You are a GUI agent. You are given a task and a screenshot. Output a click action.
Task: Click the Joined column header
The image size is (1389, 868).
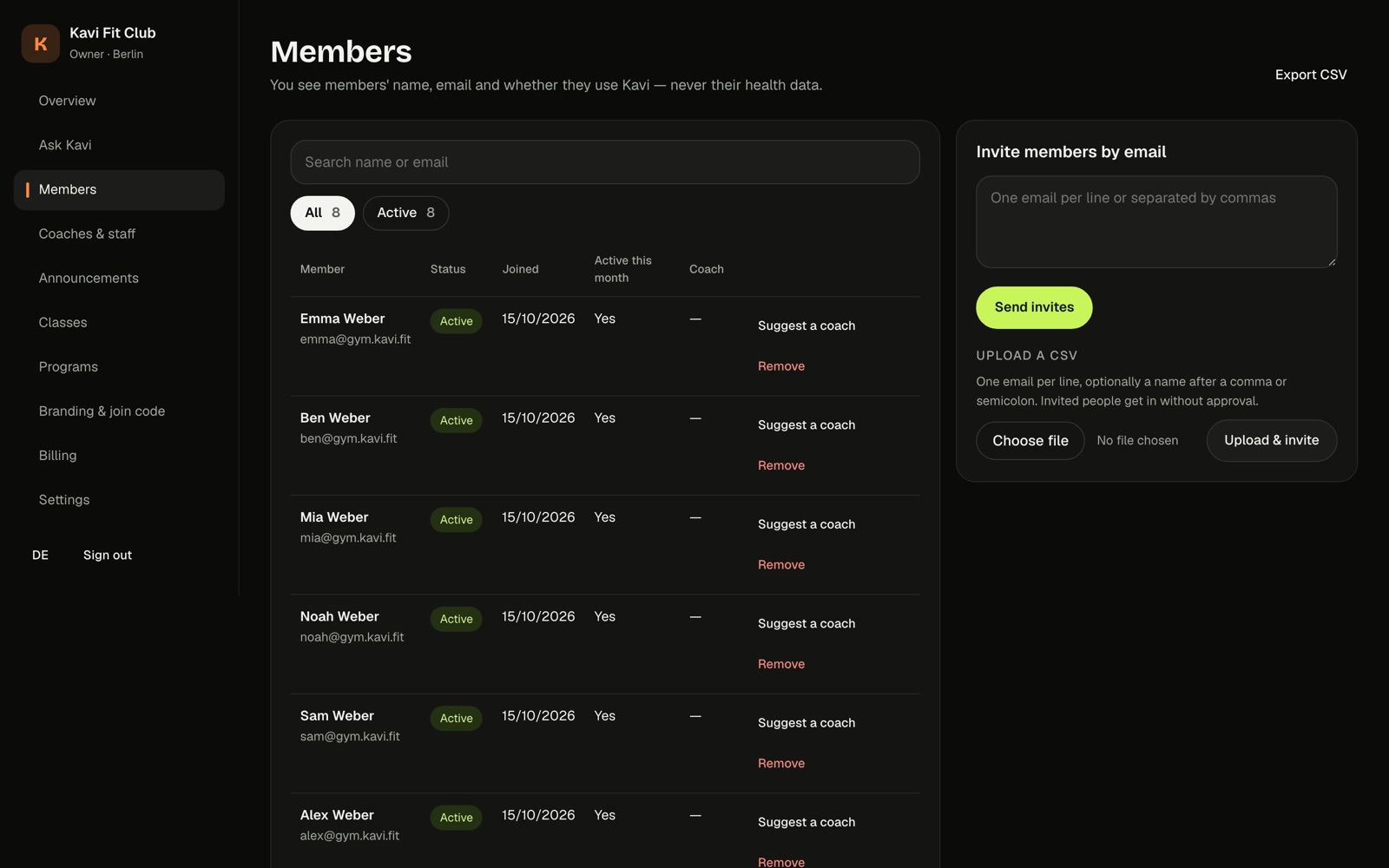pos(520,269)
